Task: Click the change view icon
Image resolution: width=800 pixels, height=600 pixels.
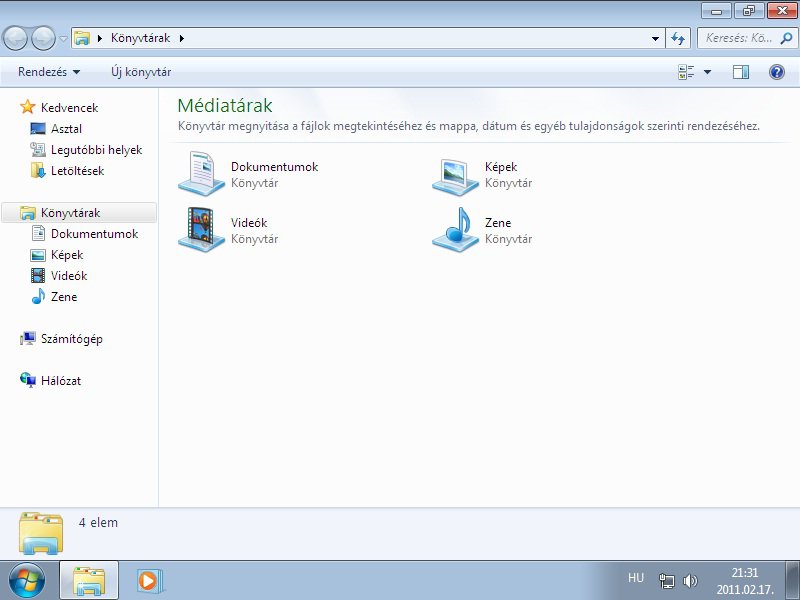Action: [686, 72]
